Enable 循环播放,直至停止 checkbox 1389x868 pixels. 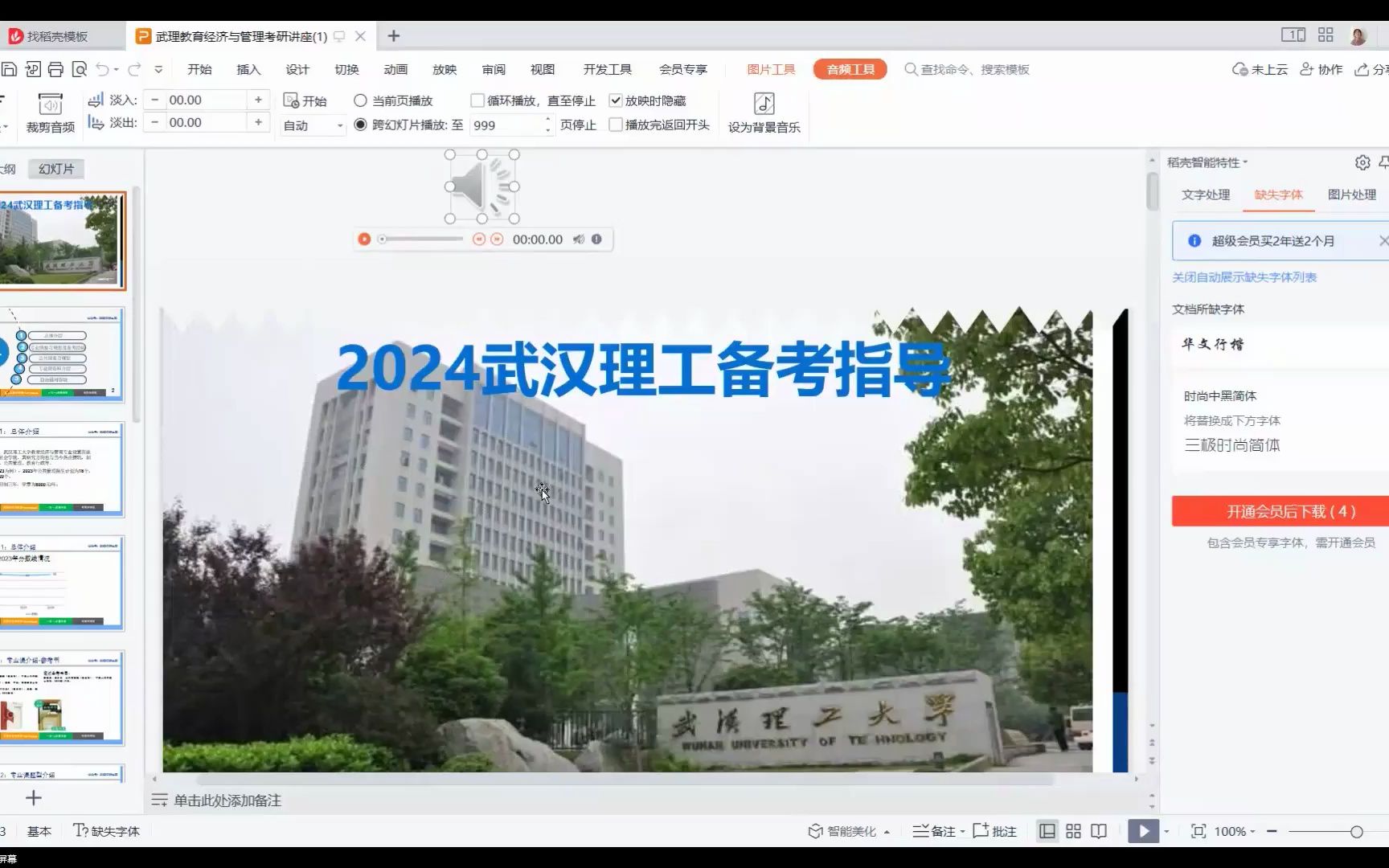477,100
